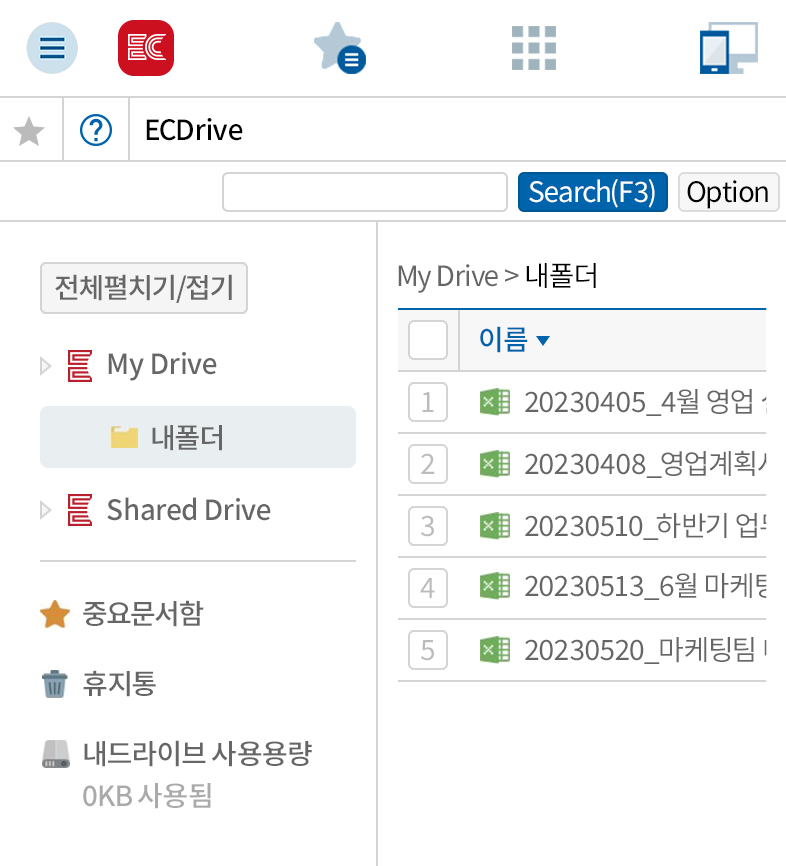Open 중요문서함 important documents
786x866 pixels.
(143, 614)
